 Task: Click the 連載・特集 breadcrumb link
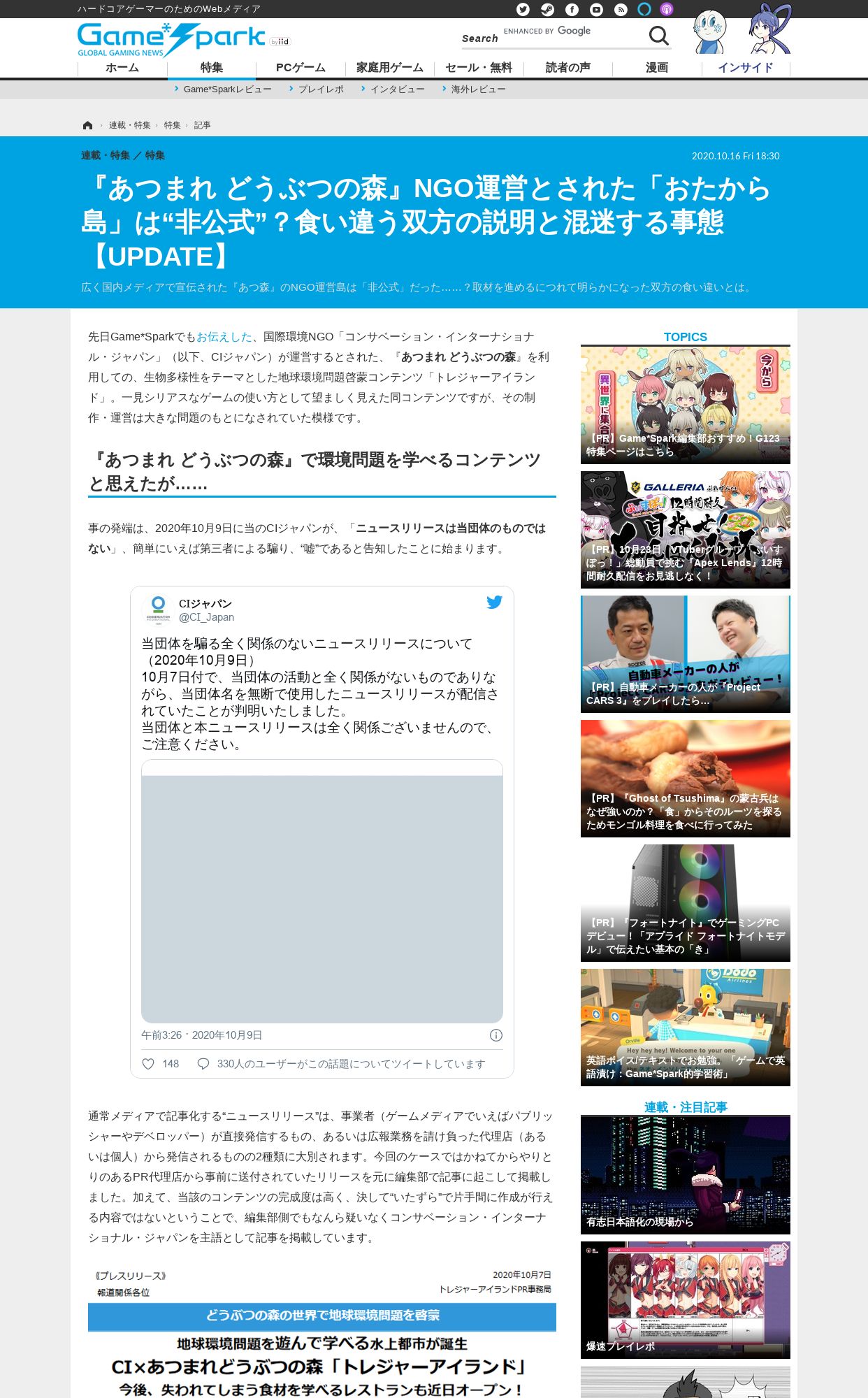pyautogui.click(x=129, y=125)
